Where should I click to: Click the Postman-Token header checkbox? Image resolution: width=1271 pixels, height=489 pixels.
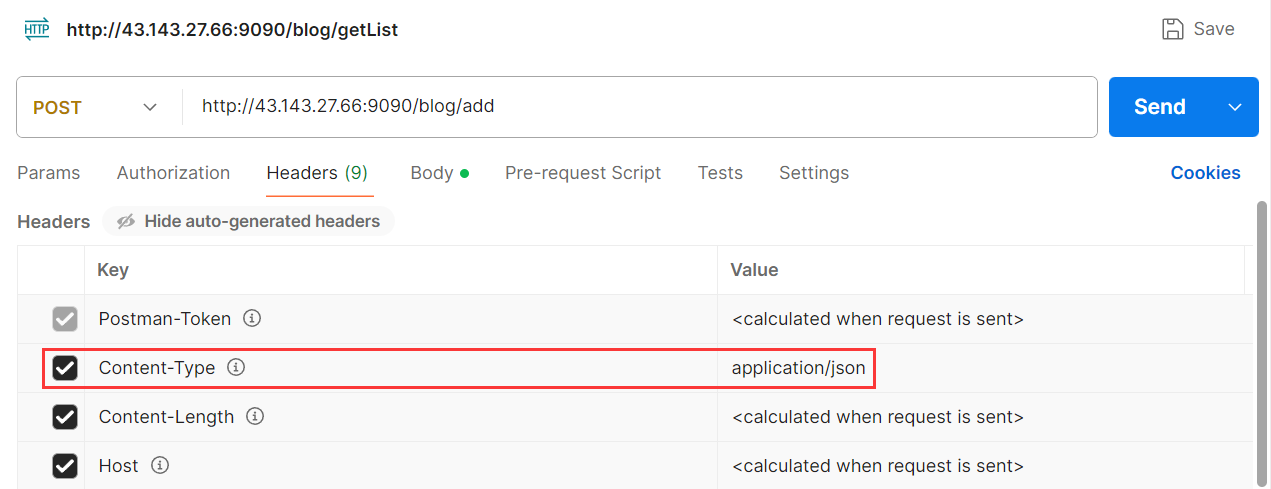(65, 320)
